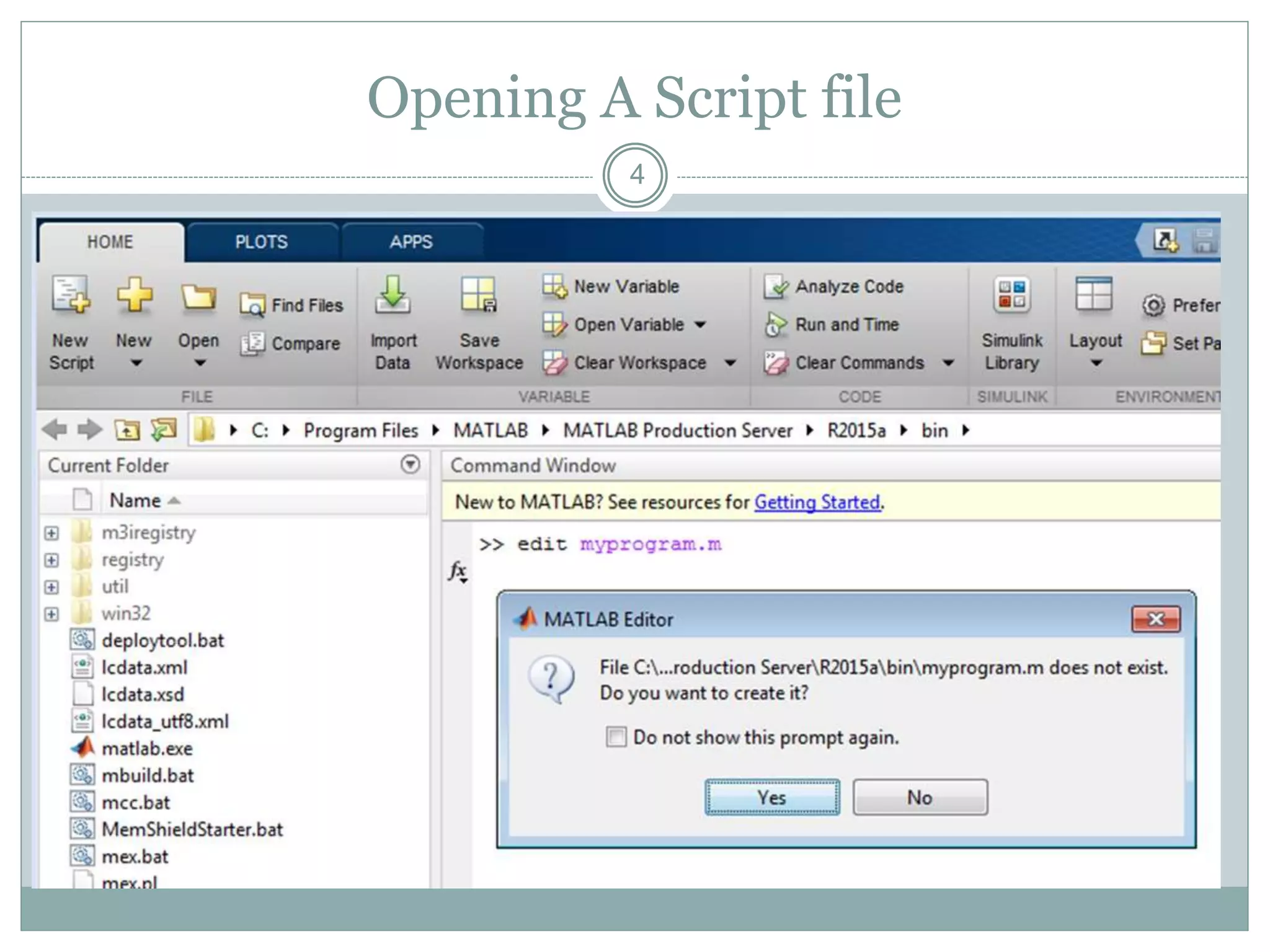Launch the Compare files tool
The height and width of the screenshot is (952, 1270).
290,343
